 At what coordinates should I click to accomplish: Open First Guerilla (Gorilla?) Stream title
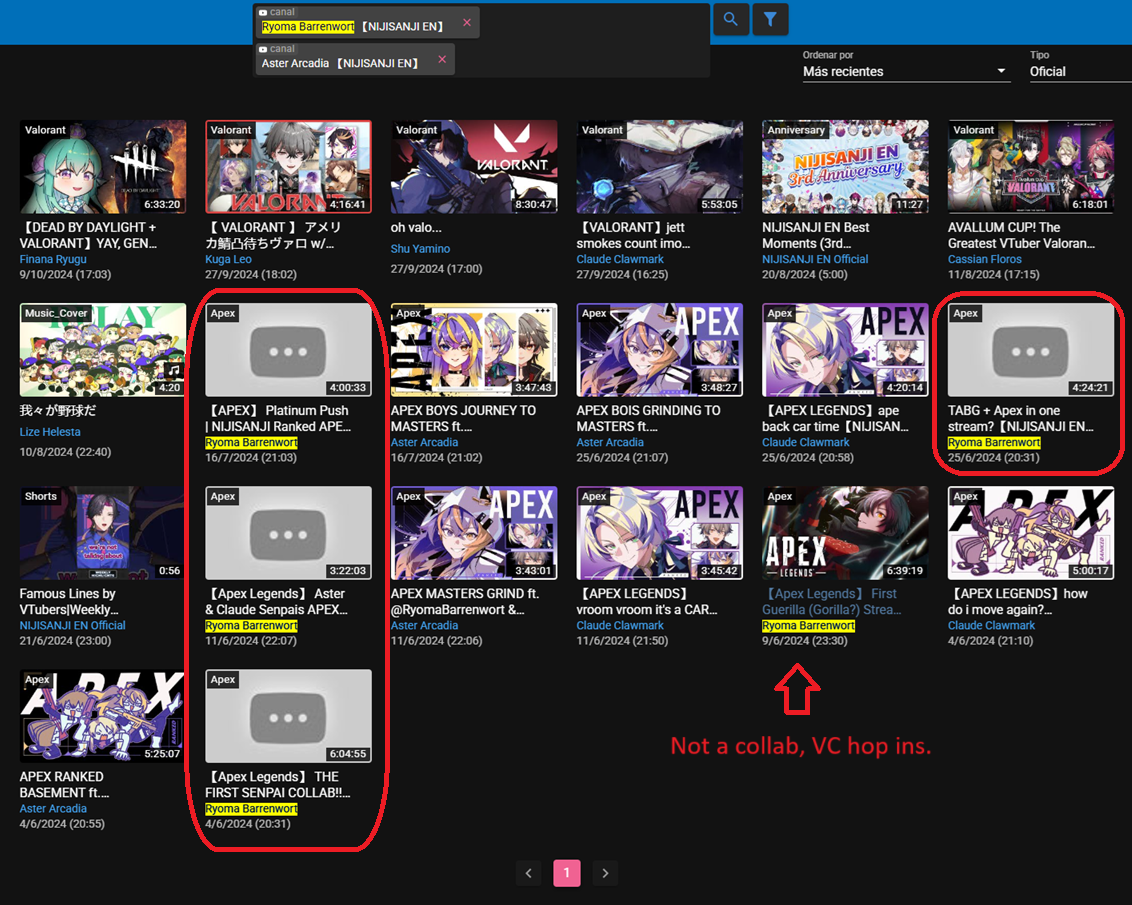click(831, 602)
